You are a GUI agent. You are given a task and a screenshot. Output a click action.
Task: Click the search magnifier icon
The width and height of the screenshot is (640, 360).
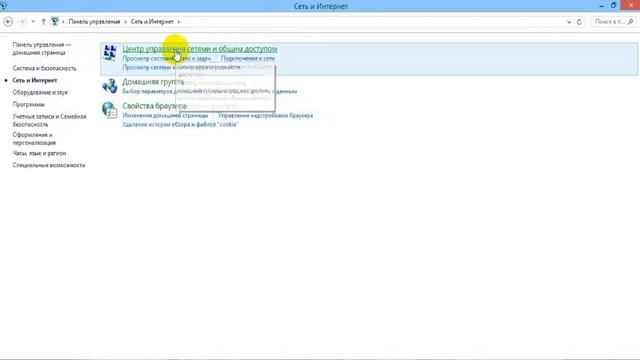[631, 22]
